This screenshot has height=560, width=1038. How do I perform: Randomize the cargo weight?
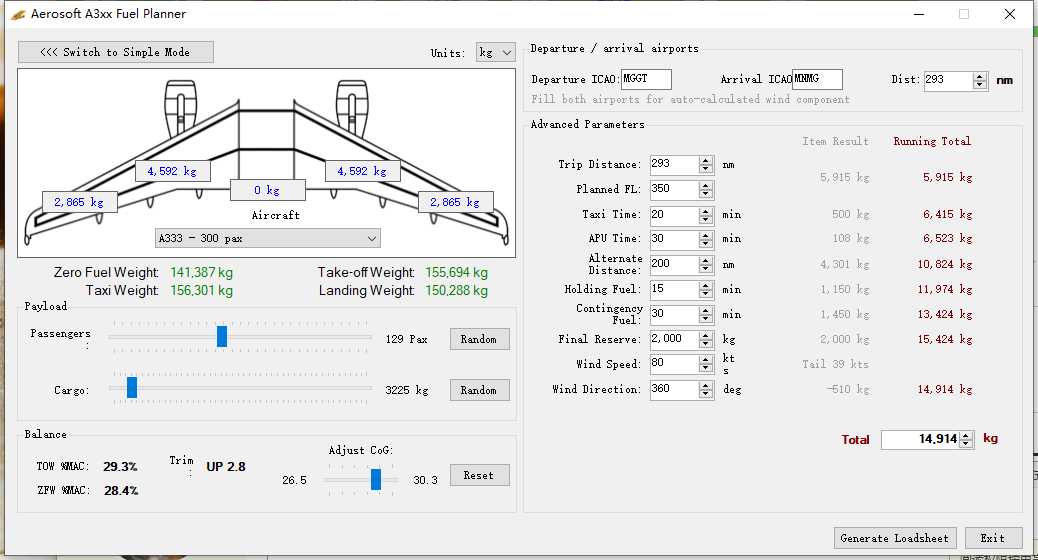(x=479, y=390)
